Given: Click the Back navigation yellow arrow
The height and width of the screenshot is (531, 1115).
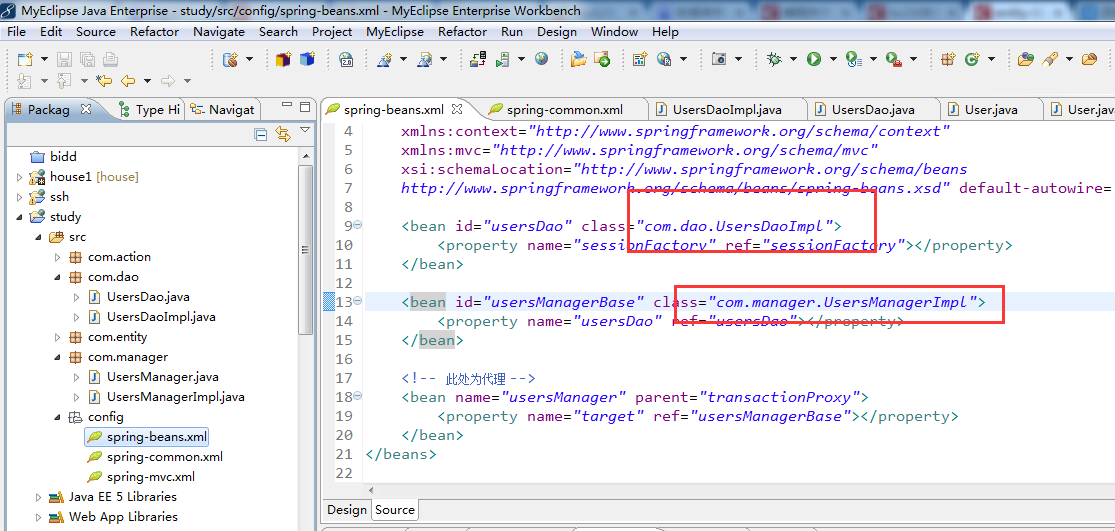Looking at the screenshot, I should pyautogui.click(x=128, y=80).
